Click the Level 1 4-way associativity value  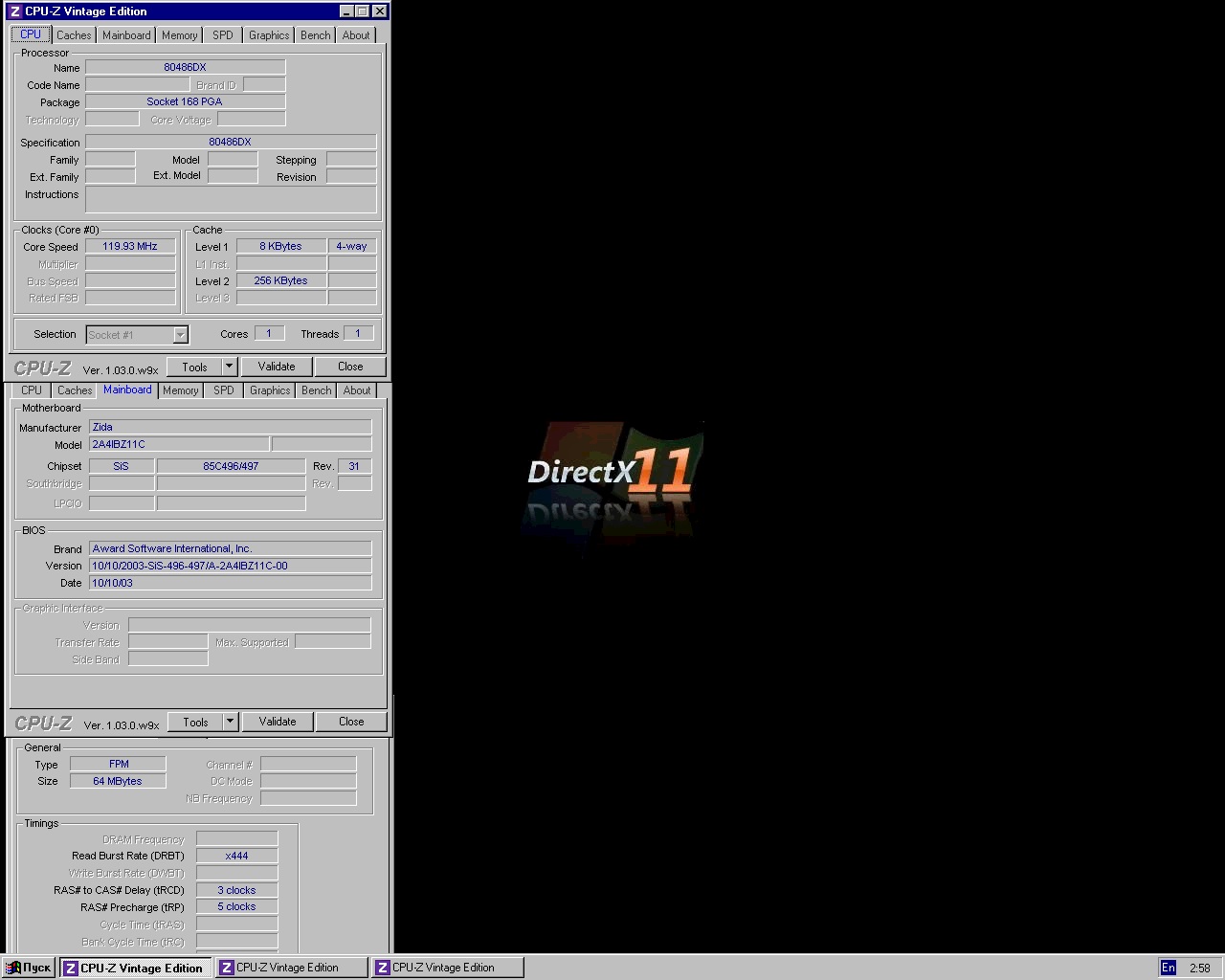click(x=351, y=246)
